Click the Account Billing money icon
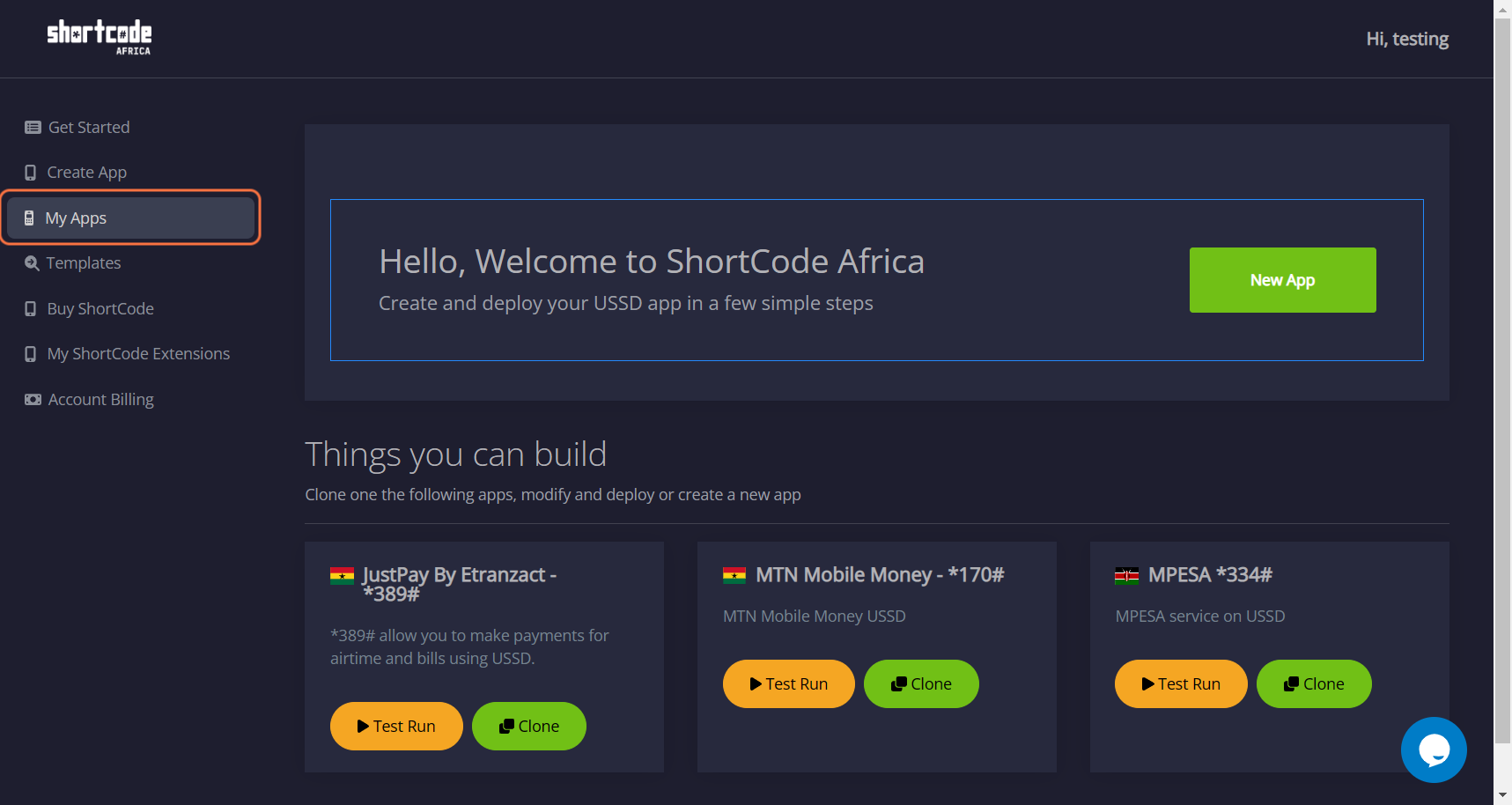This screenshot has width=1512, height=805. pyautogui.click(x=33, y=400)
